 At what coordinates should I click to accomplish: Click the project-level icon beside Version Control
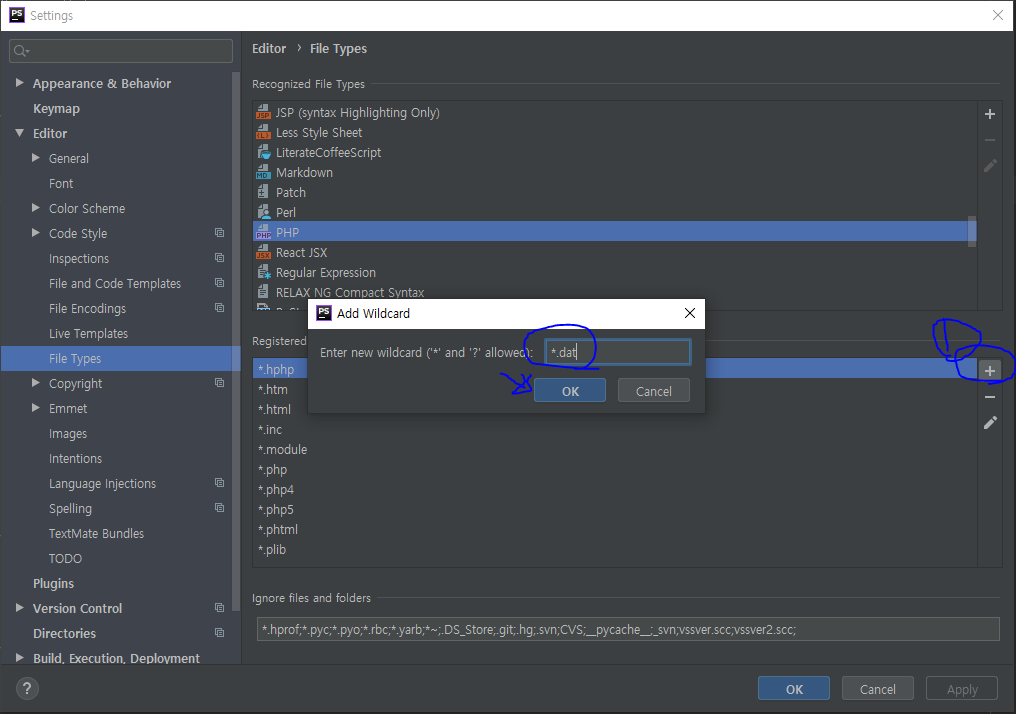click(220, 608)
